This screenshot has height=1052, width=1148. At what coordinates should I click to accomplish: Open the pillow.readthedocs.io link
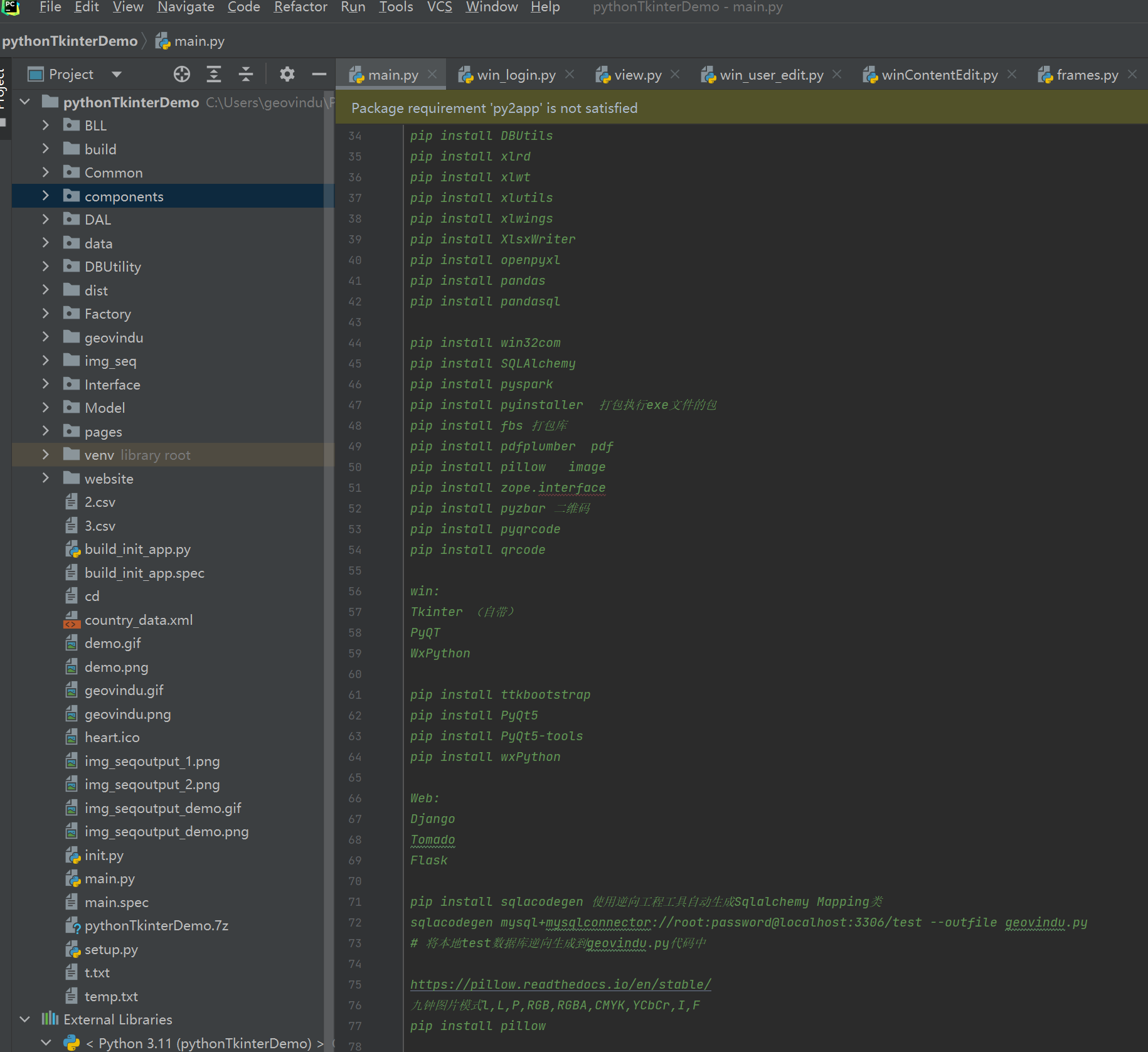(x=560, y=984)
